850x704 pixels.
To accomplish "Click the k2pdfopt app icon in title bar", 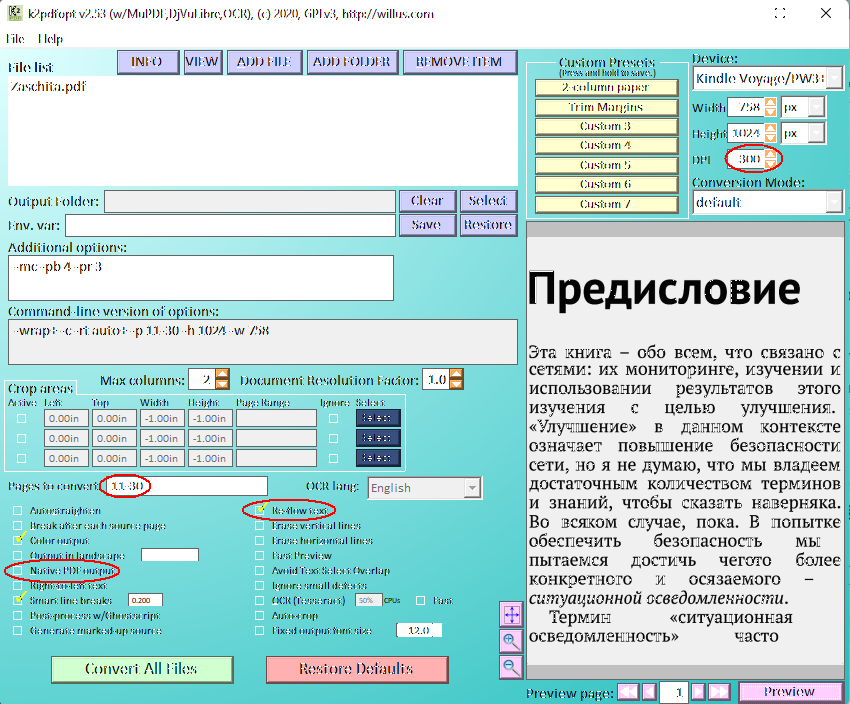I will click(15, 13).
